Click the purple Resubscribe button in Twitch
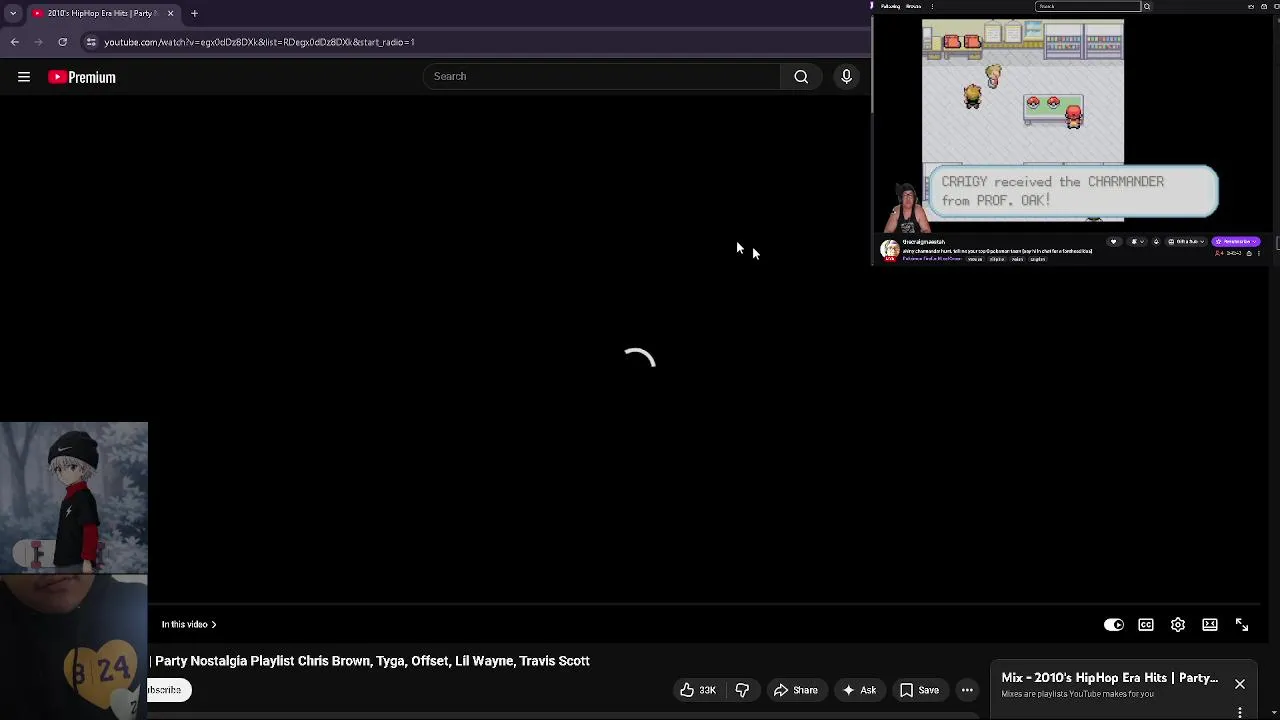 tap(1236, 242)
